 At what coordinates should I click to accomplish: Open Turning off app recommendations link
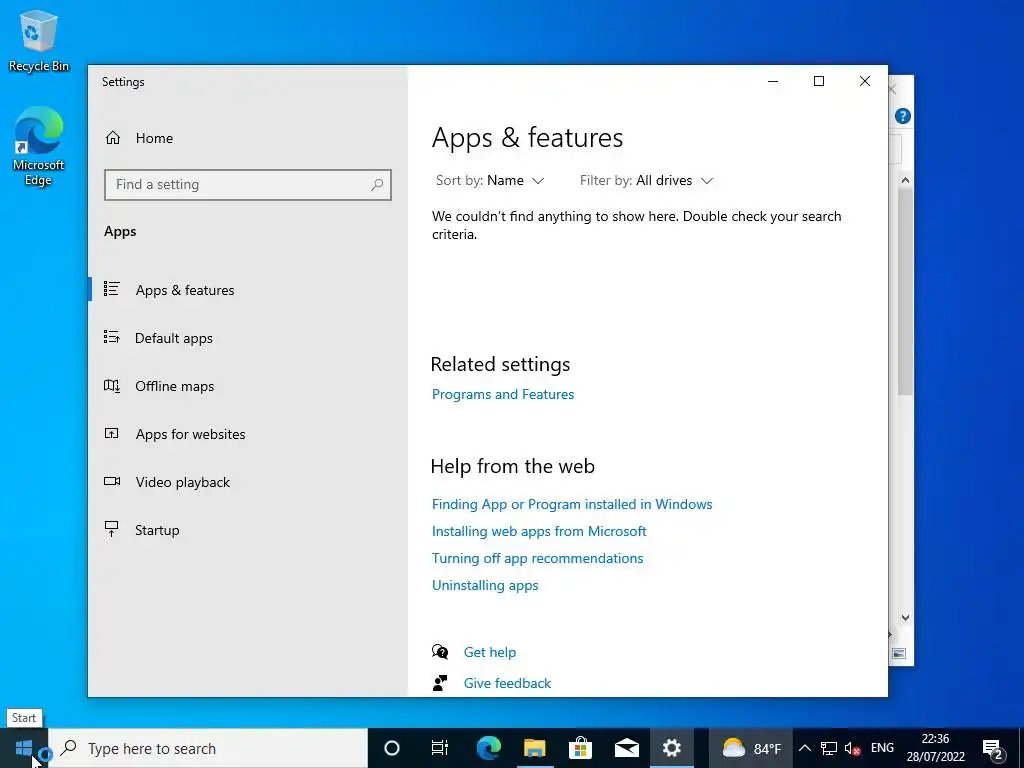[x=537, y=558]
